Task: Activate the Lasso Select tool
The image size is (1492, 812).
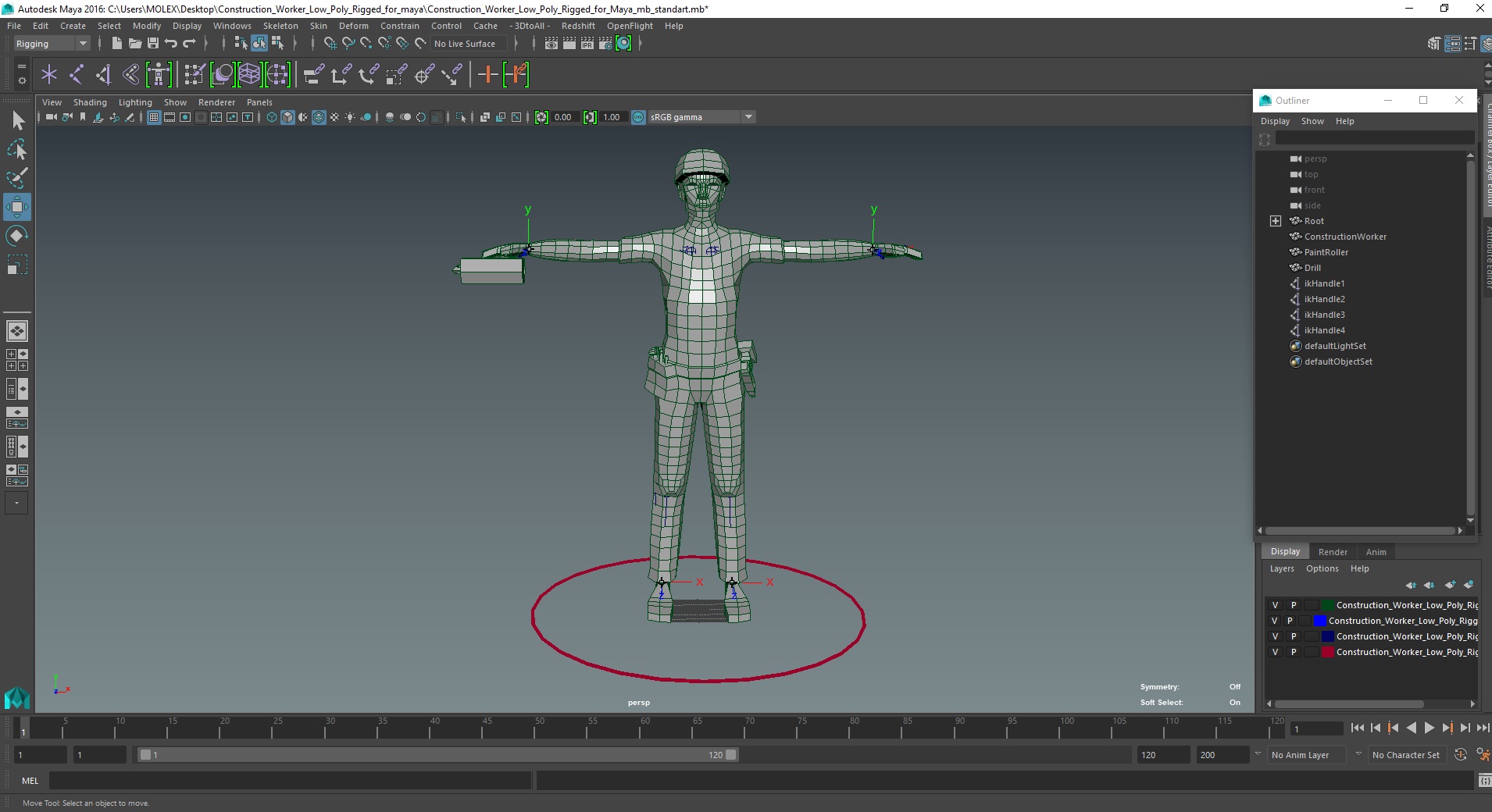Action: [x=17, y=149]
